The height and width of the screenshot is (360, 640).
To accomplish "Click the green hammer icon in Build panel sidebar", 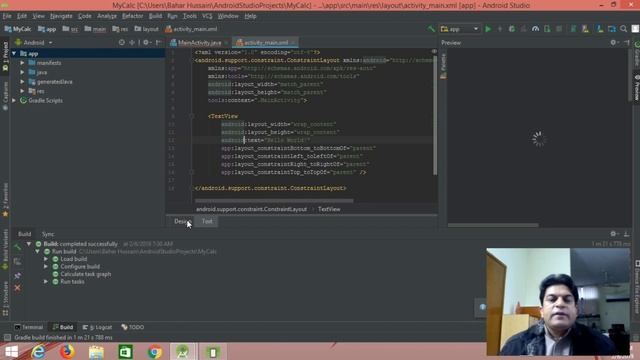I will (x=18, y=247).
